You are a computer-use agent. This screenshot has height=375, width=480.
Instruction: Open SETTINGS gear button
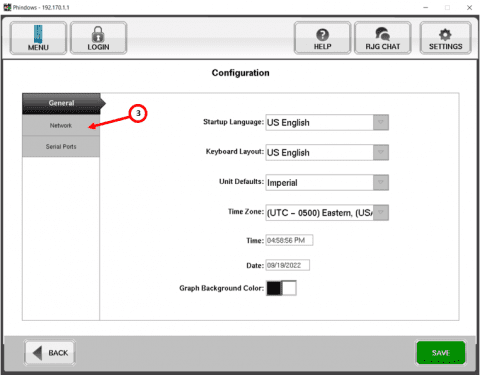coord(445,38)
